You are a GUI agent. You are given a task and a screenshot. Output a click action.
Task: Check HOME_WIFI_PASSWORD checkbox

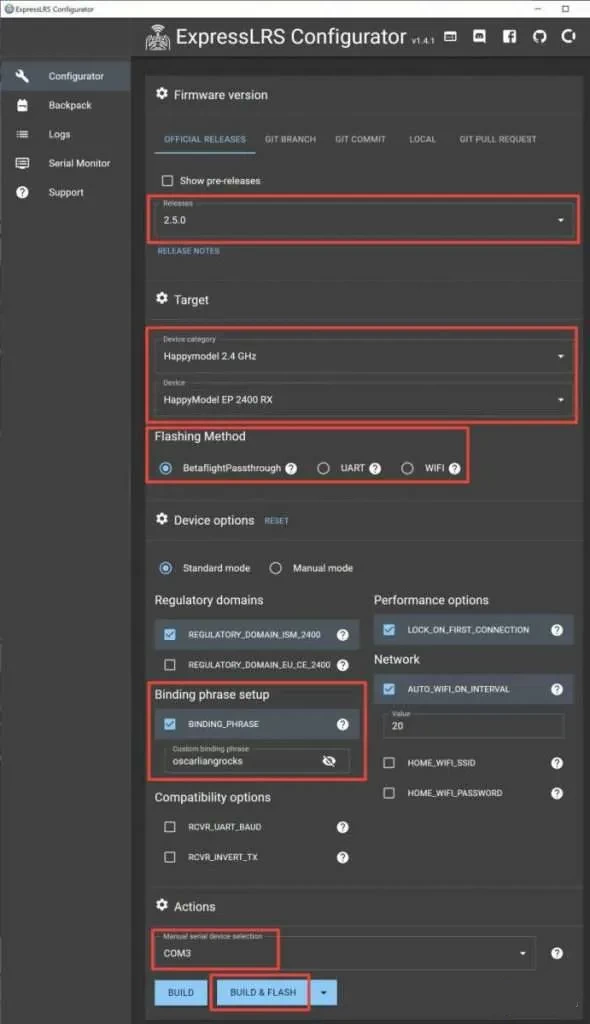pyautogui.click(x=389, y=793)
